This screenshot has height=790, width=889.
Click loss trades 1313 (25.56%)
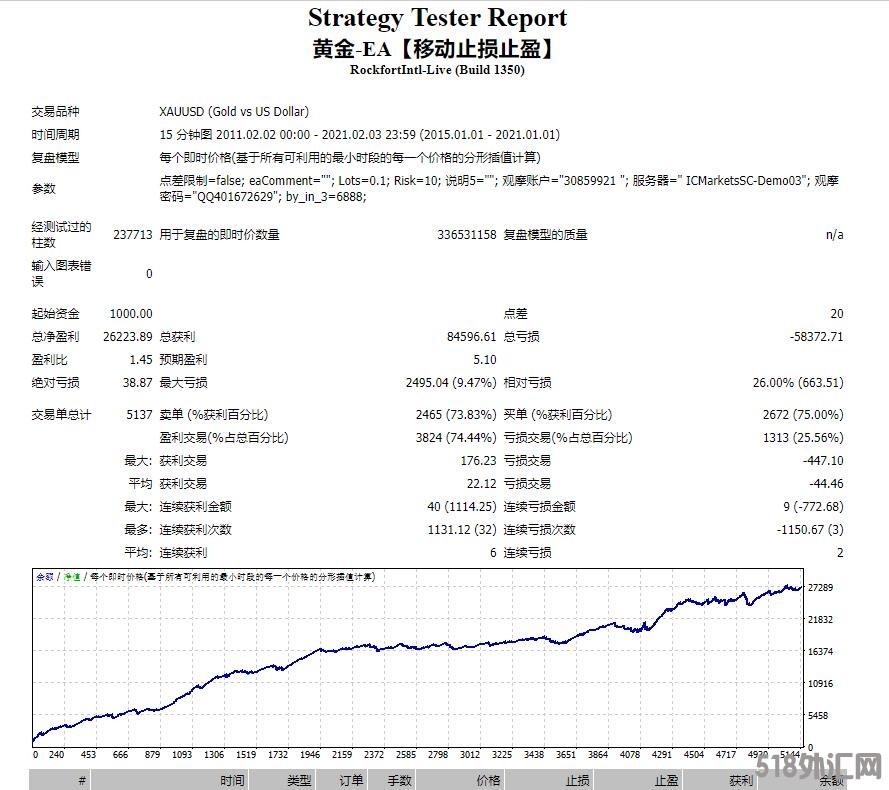(x=803, y=438)
